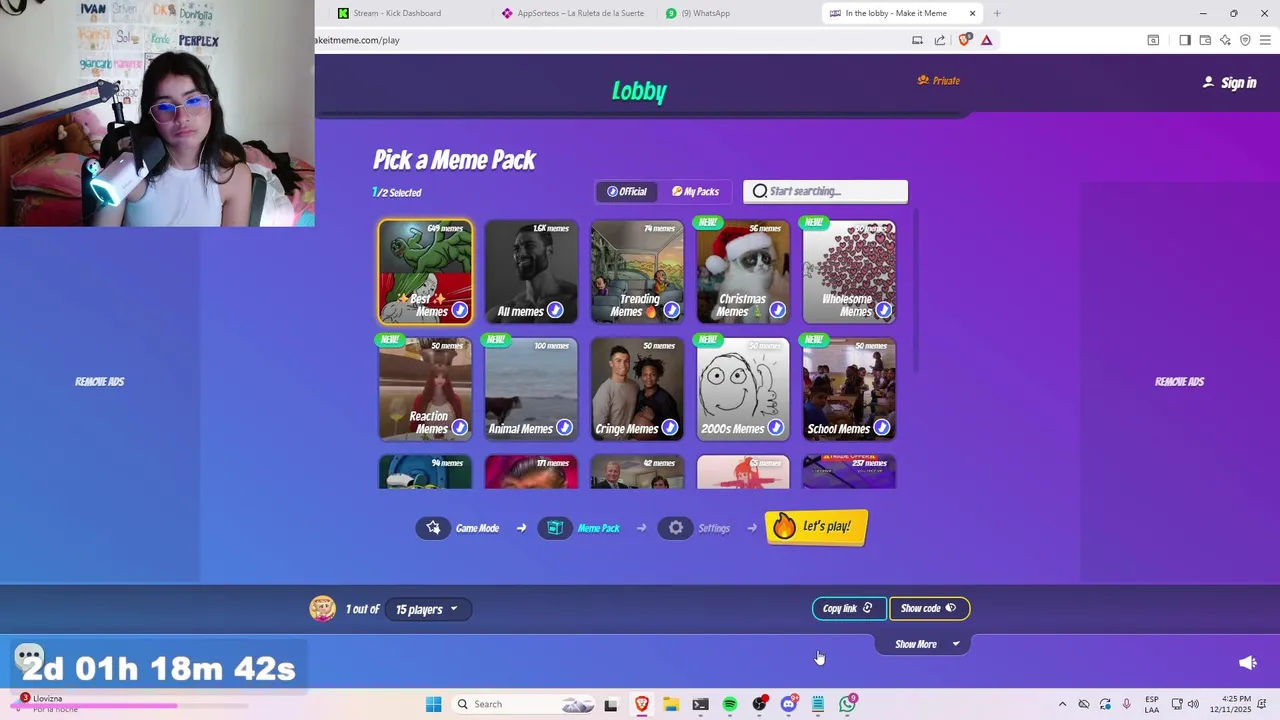The height and width of the screenshot is (720, 1280).
Task: Open Spotify from the taskbar
Action: [x=729, y=704]
